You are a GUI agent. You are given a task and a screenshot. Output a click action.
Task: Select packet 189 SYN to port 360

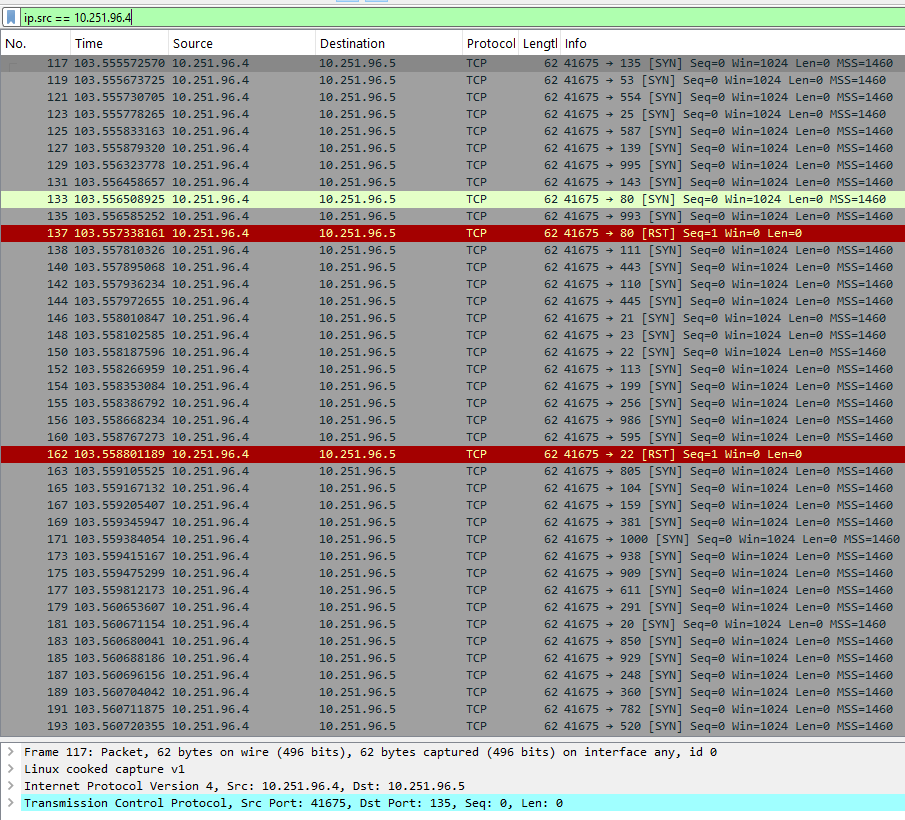452,692
